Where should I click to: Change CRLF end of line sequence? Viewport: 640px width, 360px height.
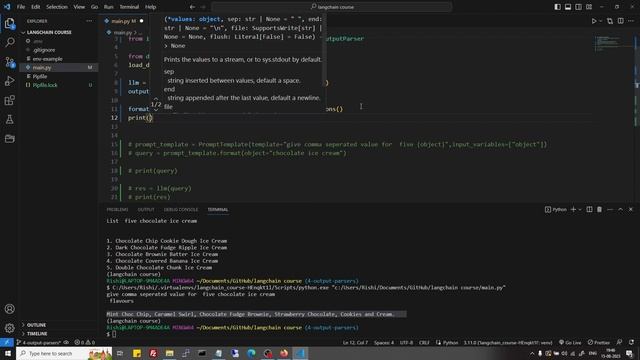pyautogui.click(x=424, y=342)
